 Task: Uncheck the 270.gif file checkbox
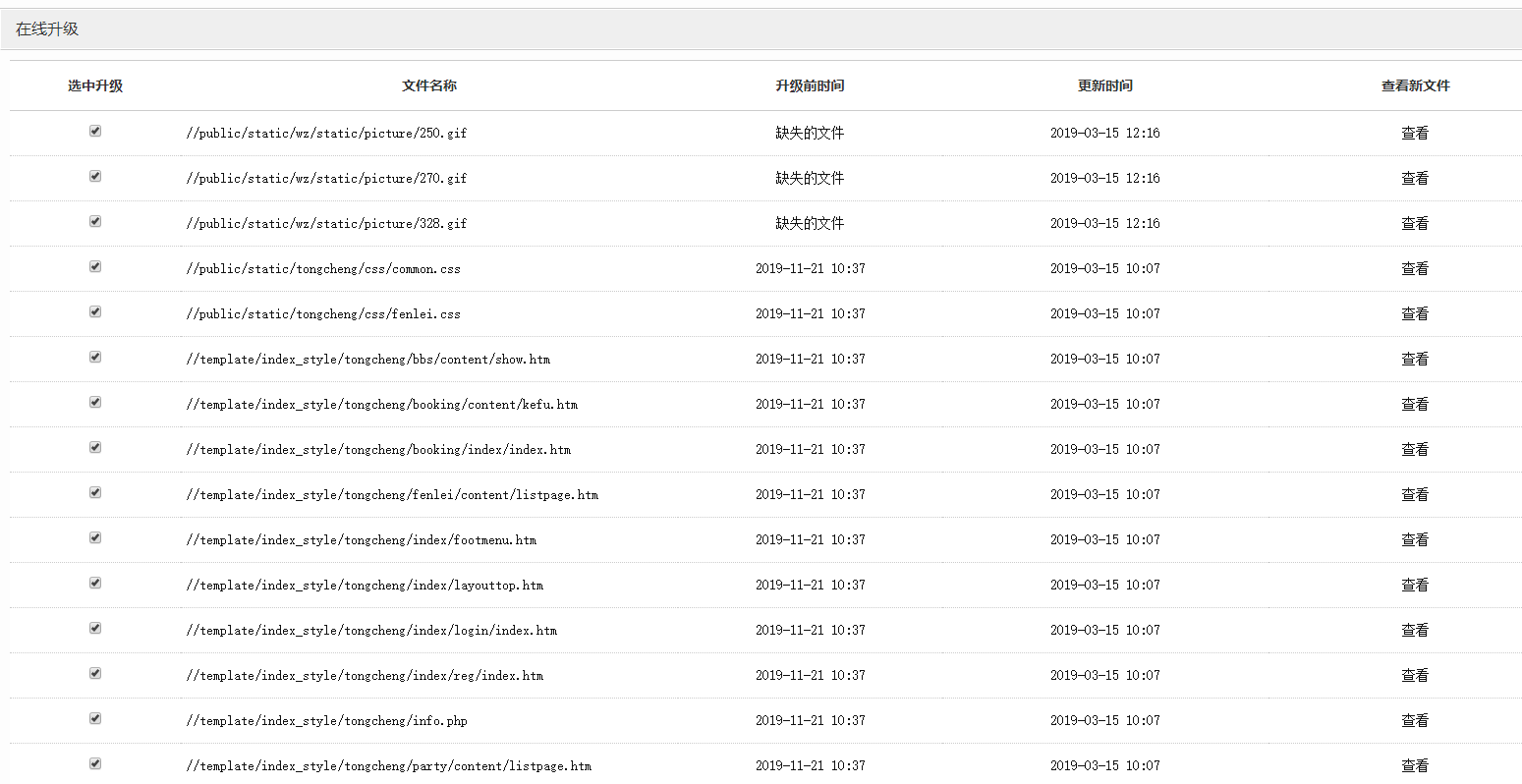(x=95, y=176)
